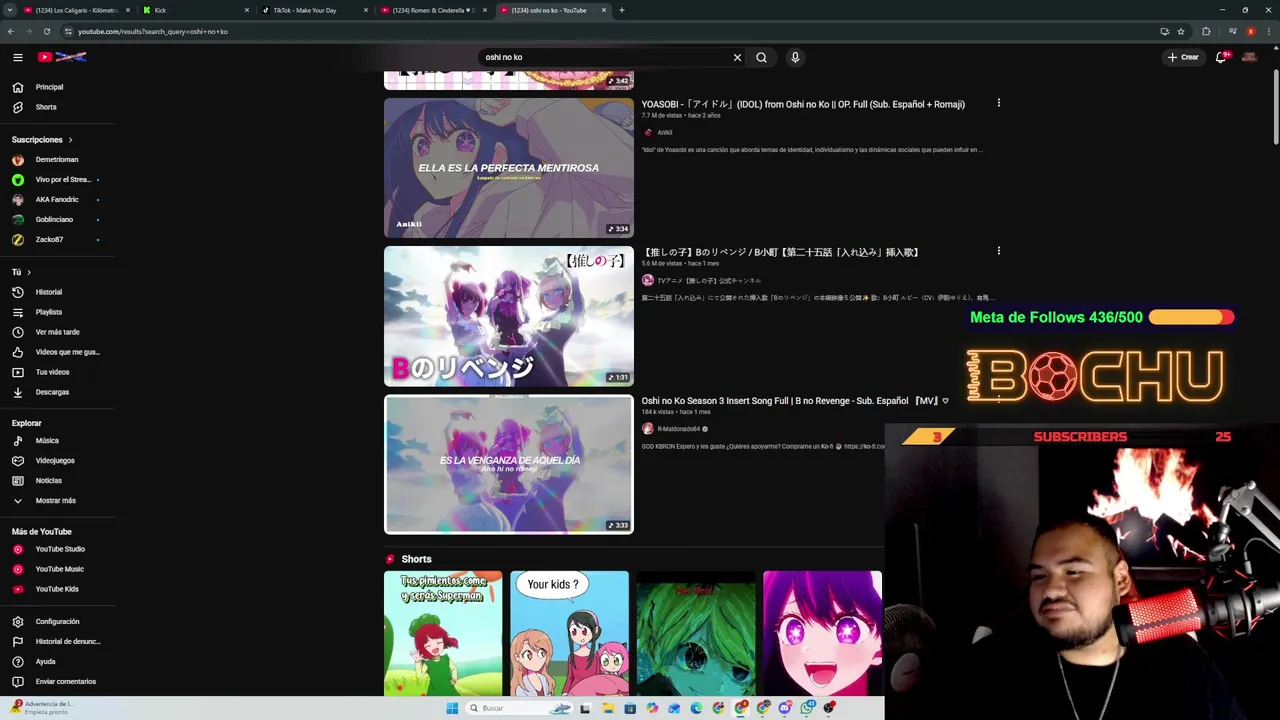Open Configuración settings
1280x720 pixels.
click(x=58, y=622)
